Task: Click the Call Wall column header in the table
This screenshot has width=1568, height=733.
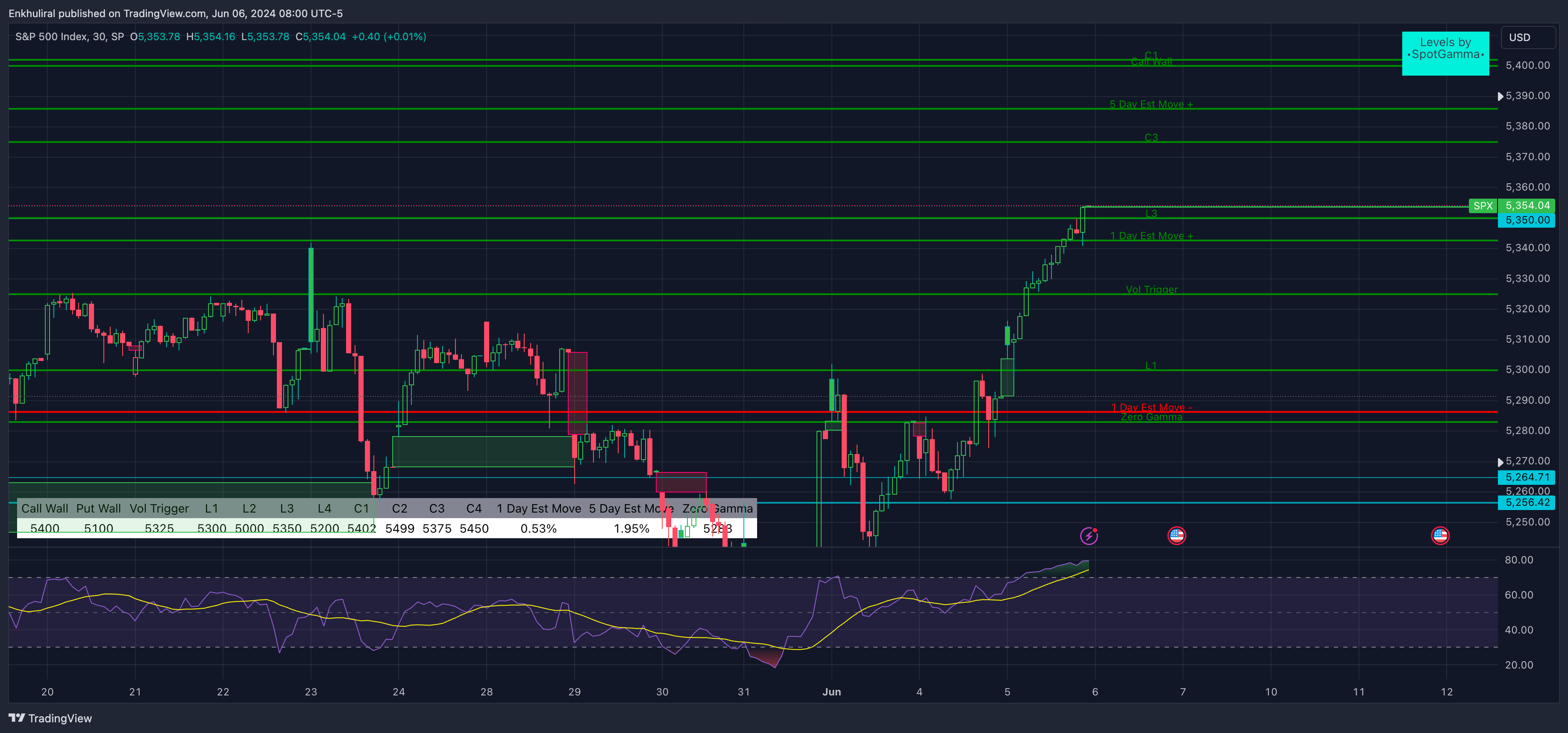Action: (44, 508)
